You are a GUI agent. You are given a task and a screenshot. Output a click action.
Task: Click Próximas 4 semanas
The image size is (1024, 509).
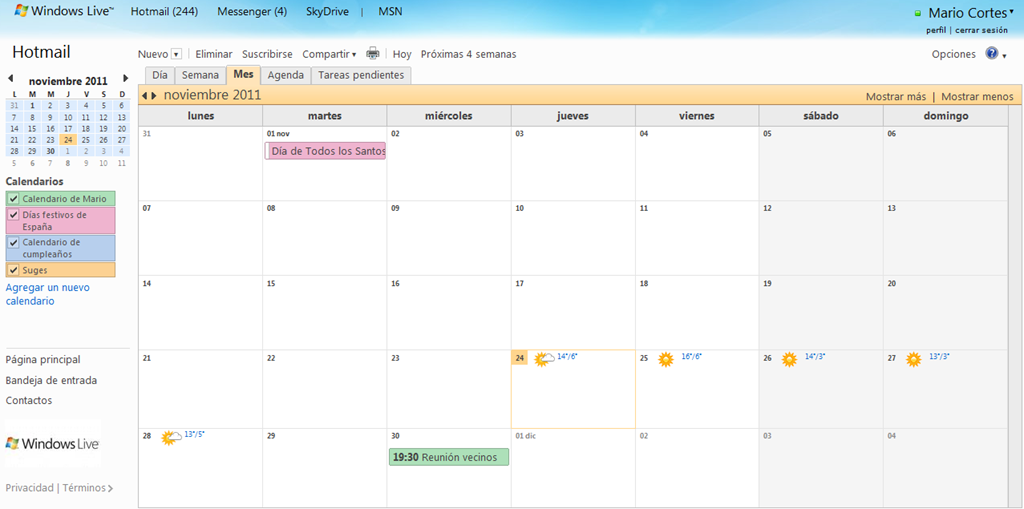coord(468,54)
